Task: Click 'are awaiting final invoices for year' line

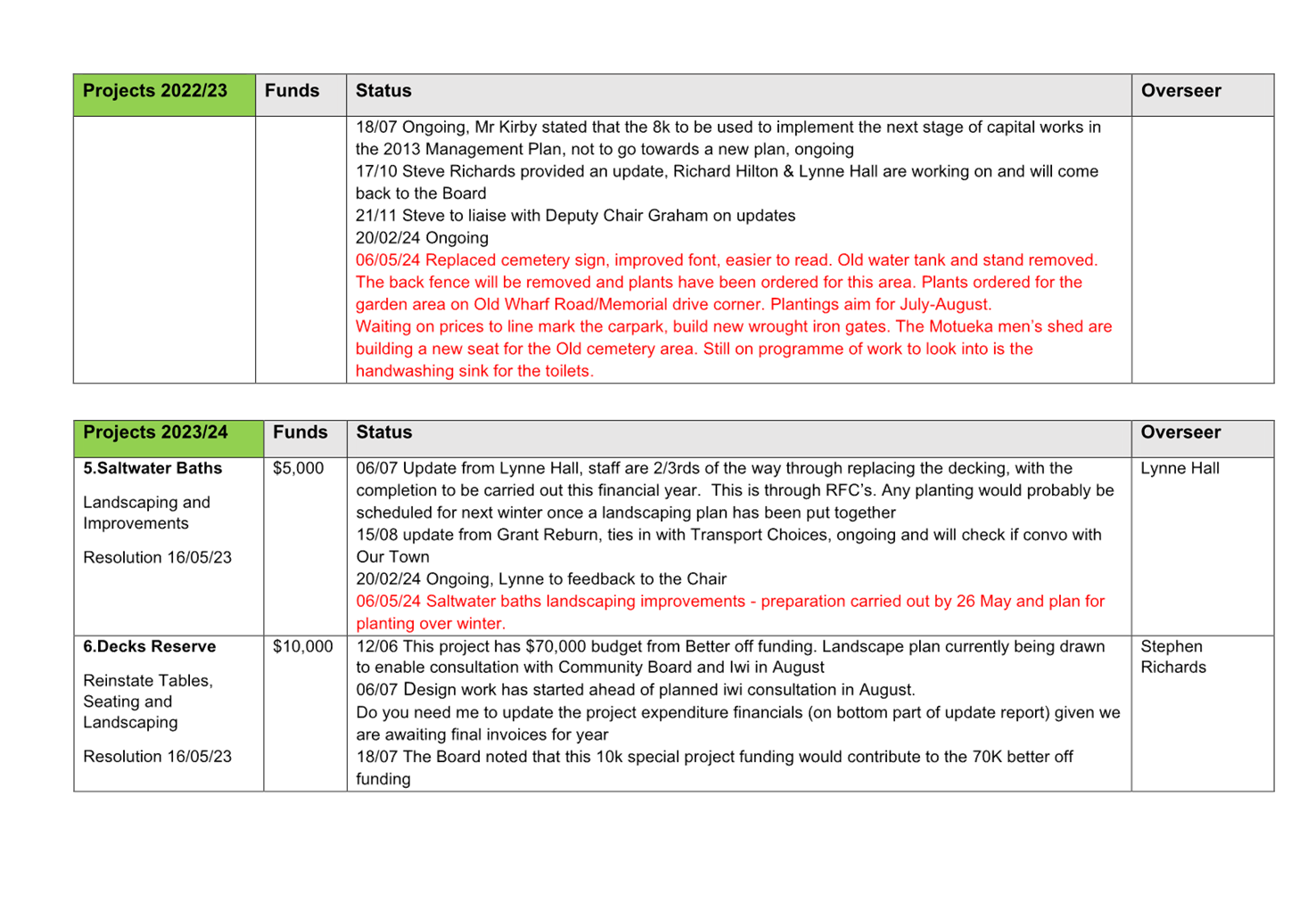Action: (x=482, y=735)
